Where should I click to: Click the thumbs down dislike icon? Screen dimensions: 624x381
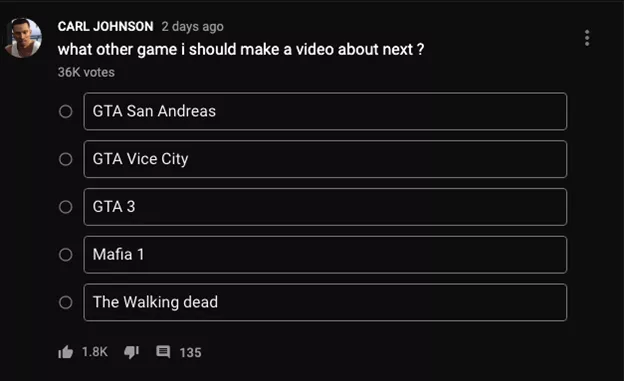[x=131, y=352]
